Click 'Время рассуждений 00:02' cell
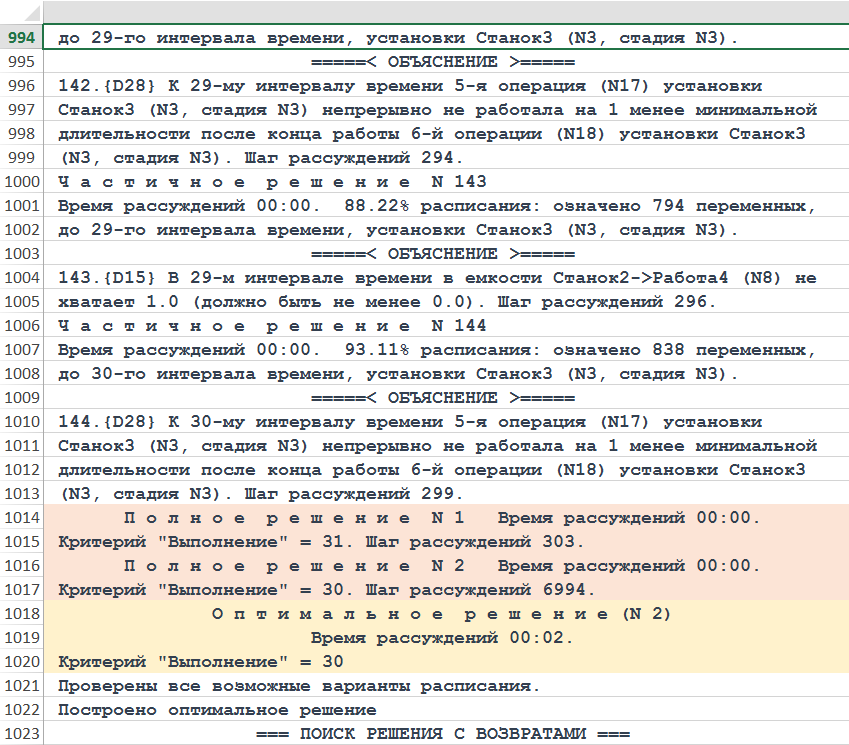 pos(441,638)
